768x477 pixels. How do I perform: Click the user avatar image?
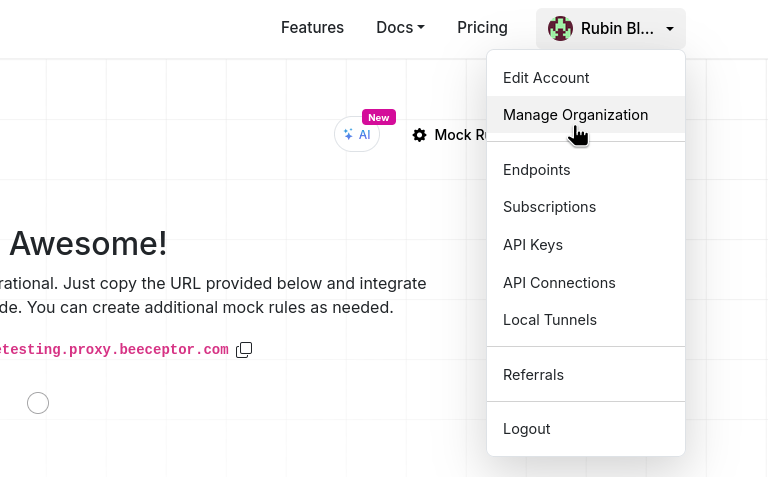[561, 28]
